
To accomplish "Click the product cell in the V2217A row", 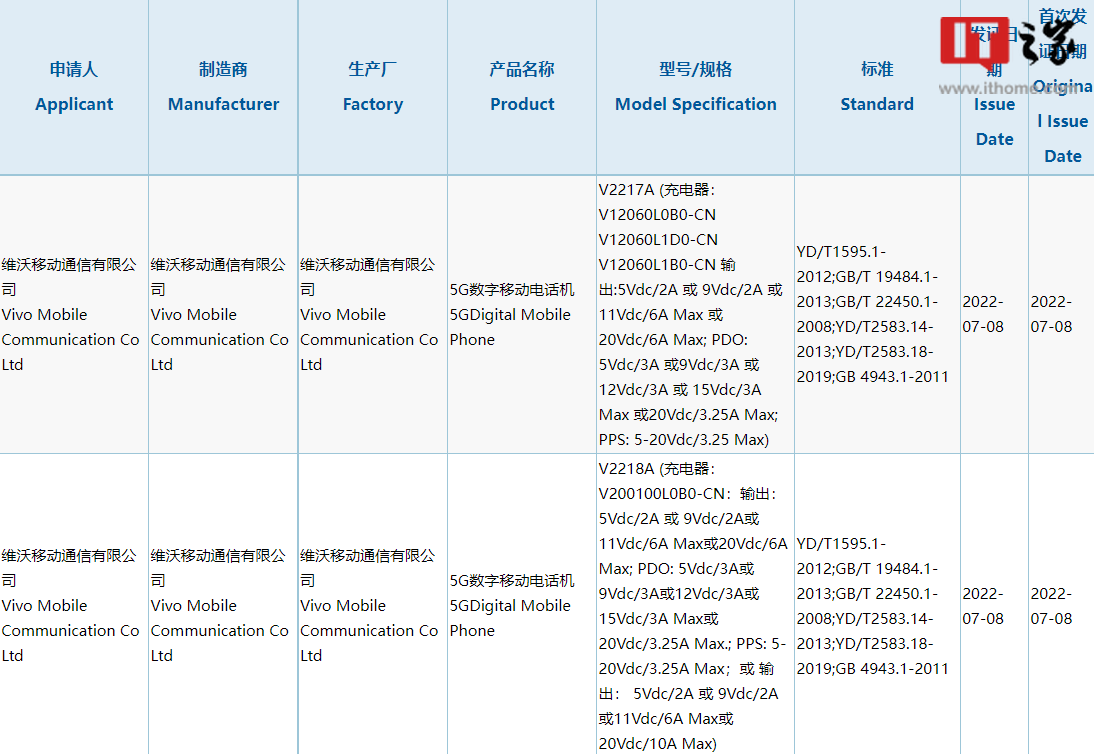I will click(x=522, y=315).
